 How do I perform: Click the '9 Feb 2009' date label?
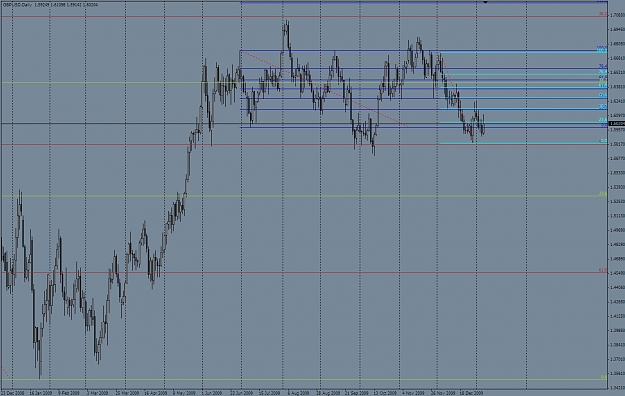tap(69, 393)
